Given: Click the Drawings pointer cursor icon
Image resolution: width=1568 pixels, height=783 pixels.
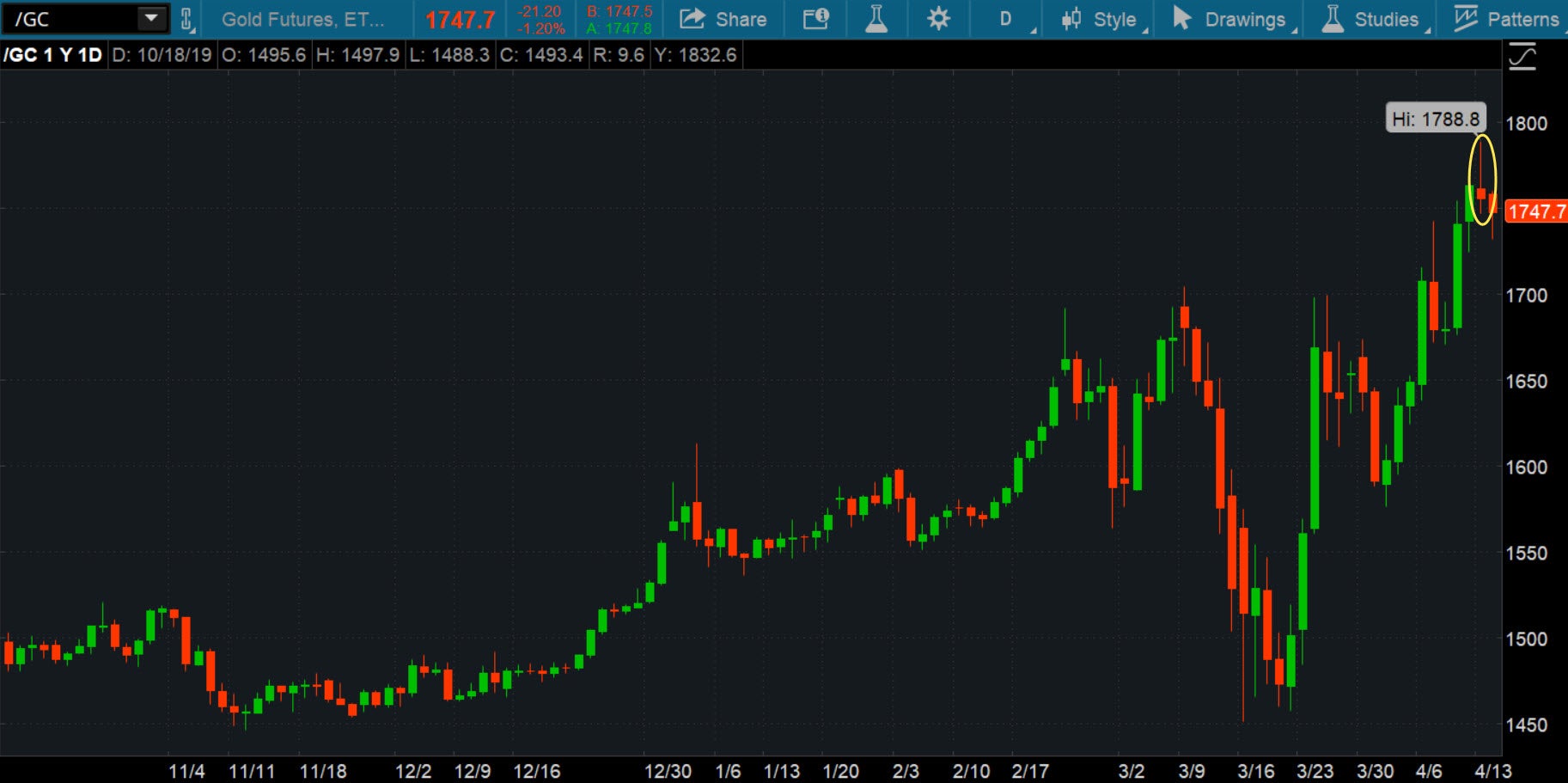Looking at the screenshot, I should [1181, 18].
